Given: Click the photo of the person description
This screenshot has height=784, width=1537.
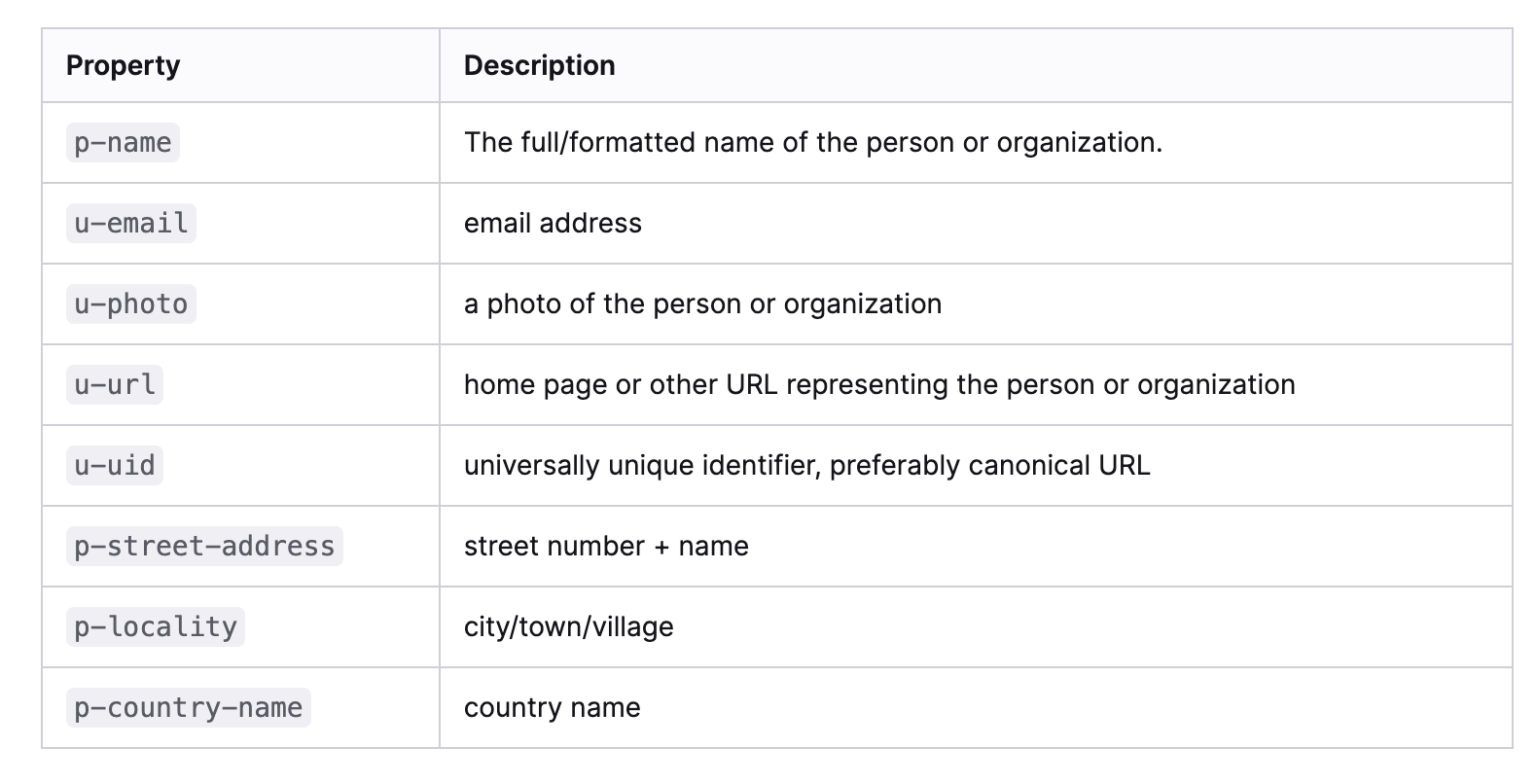Looking at the screenshot, I should point(702,303).
